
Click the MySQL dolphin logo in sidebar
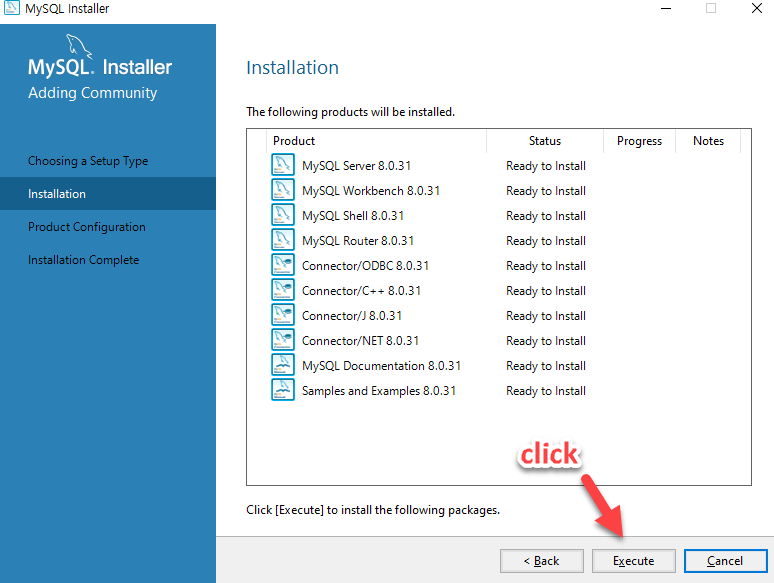[79, 46]
